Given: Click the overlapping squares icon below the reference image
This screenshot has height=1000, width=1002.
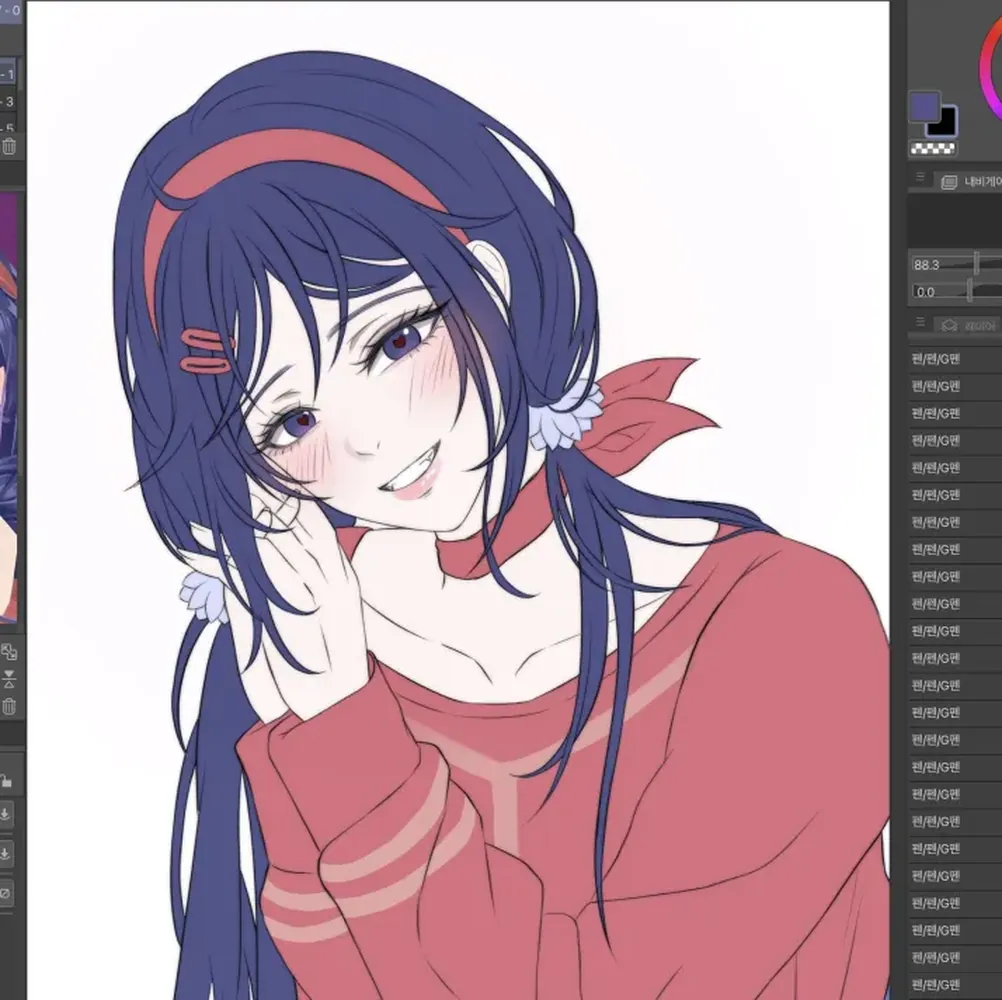Looking at the screenshot, I should tap(9, 652).
